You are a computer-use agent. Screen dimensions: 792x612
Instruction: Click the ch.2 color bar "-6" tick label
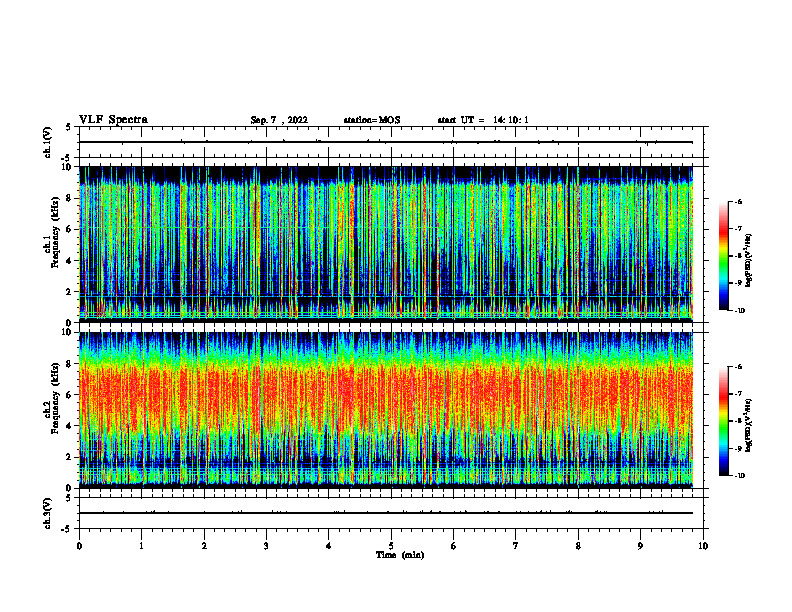coord(738,367)
